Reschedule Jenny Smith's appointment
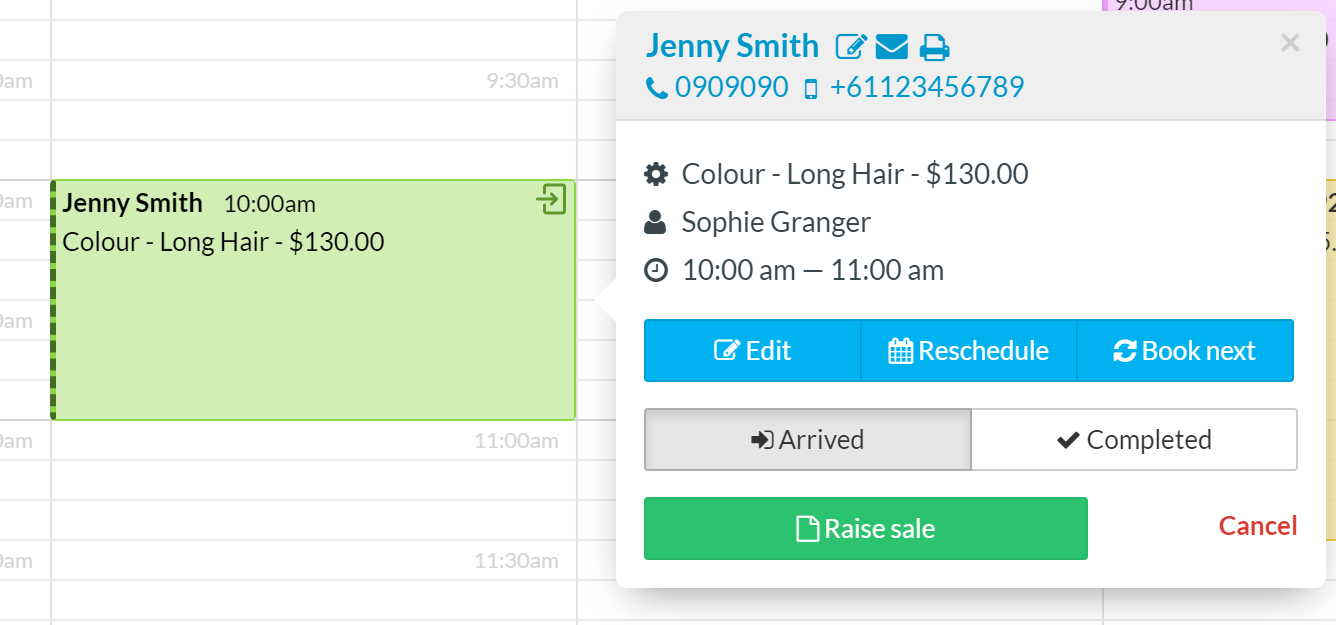The image size is (1336, 625). [x=968, y=350]
